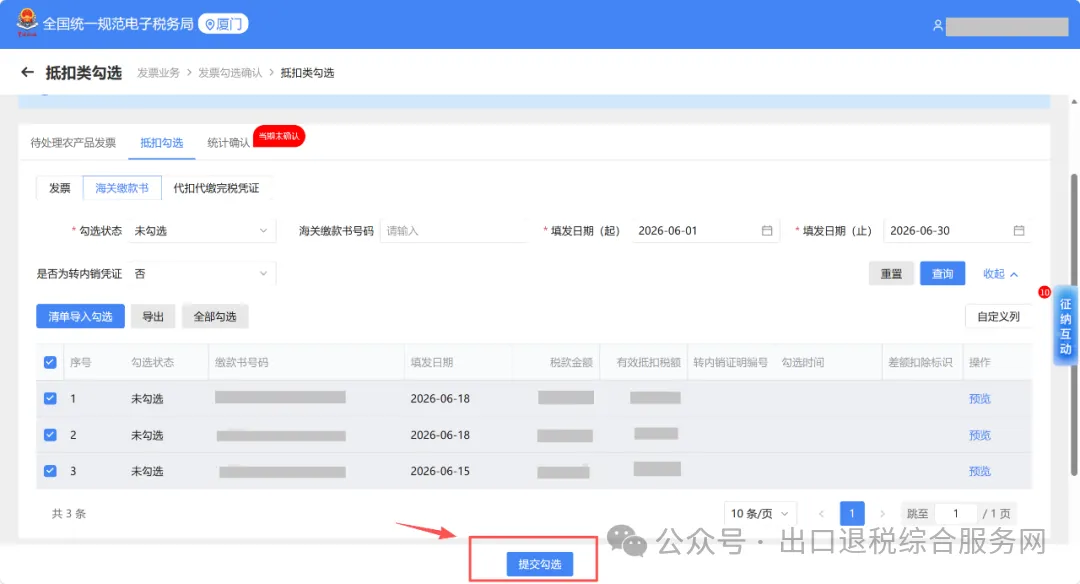
Task: Click the 导出 button
Action: (x=153, y=316)
